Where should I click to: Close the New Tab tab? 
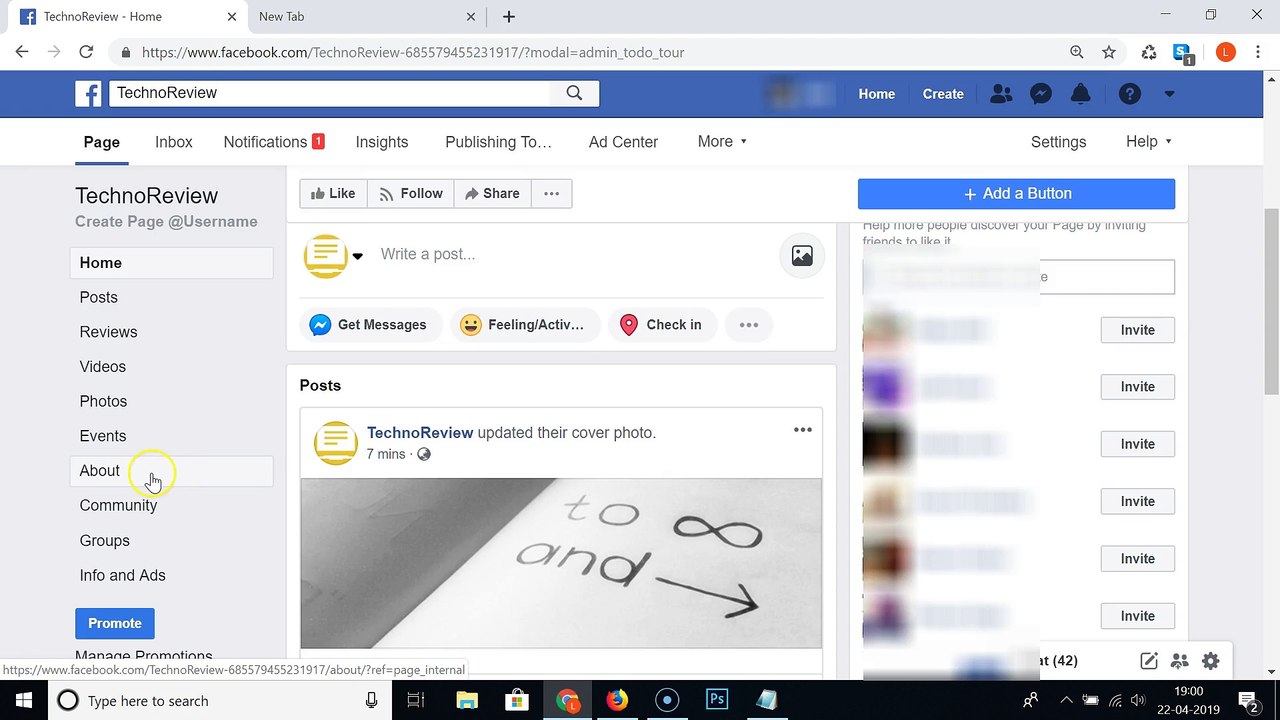pyautogui.click(x=472, y=16)
